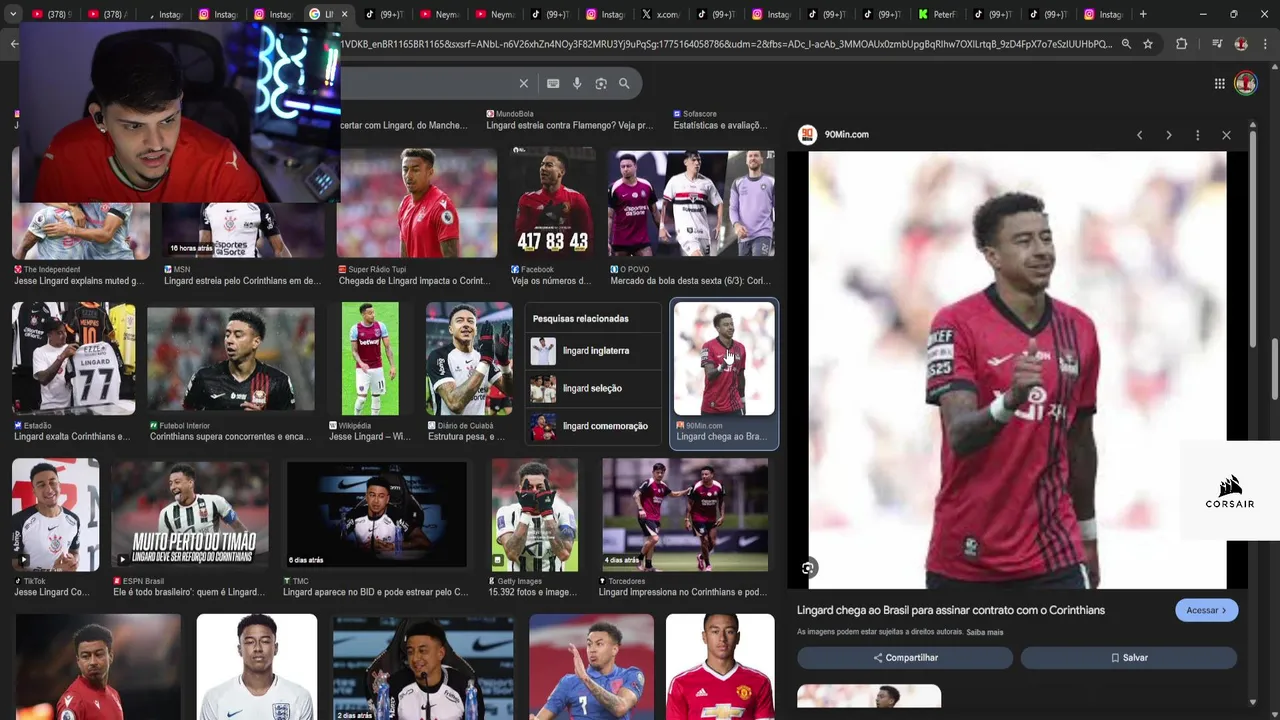
Task: Switch to the x.com tab
Action: click(659, 14)
